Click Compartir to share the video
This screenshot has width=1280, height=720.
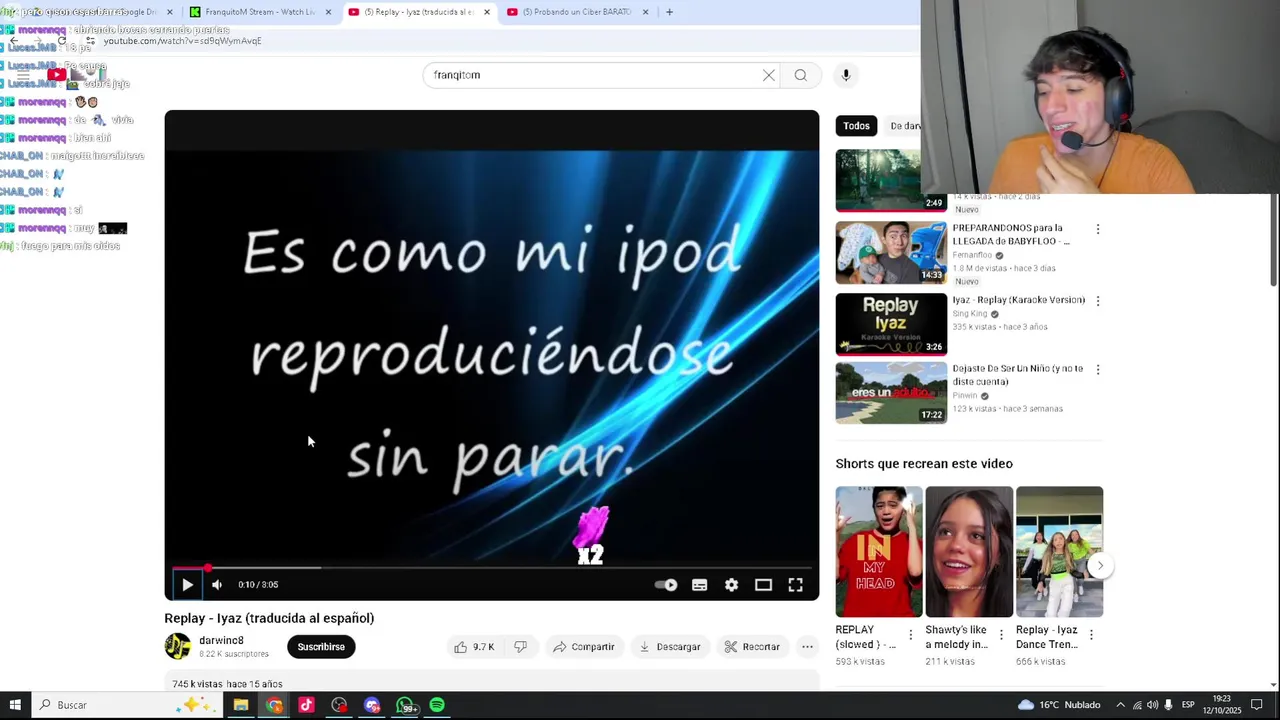[x=584, y=647]
